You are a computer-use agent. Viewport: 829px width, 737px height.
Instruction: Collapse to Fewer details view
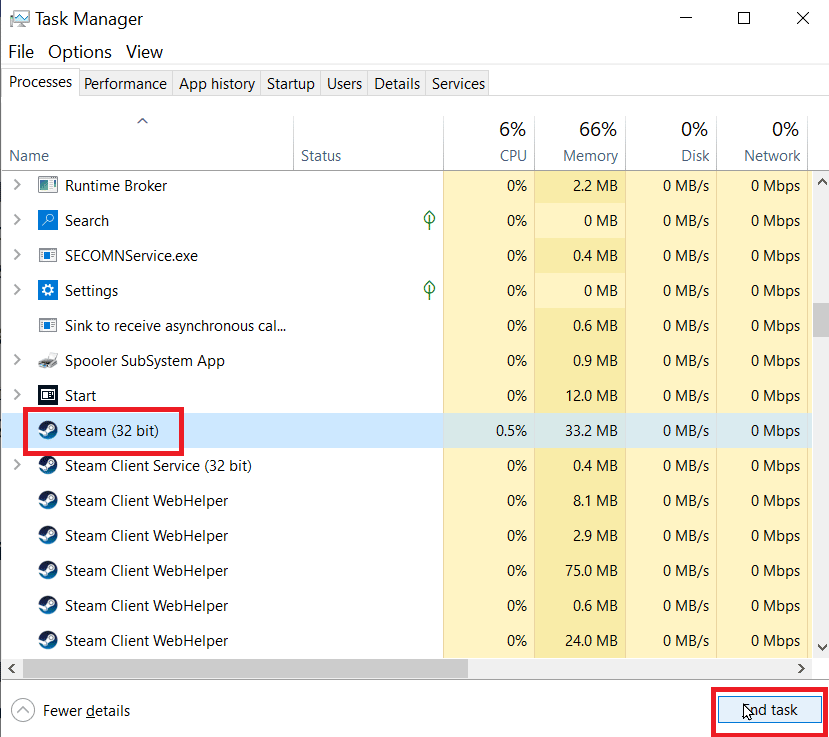click(69, 710)
